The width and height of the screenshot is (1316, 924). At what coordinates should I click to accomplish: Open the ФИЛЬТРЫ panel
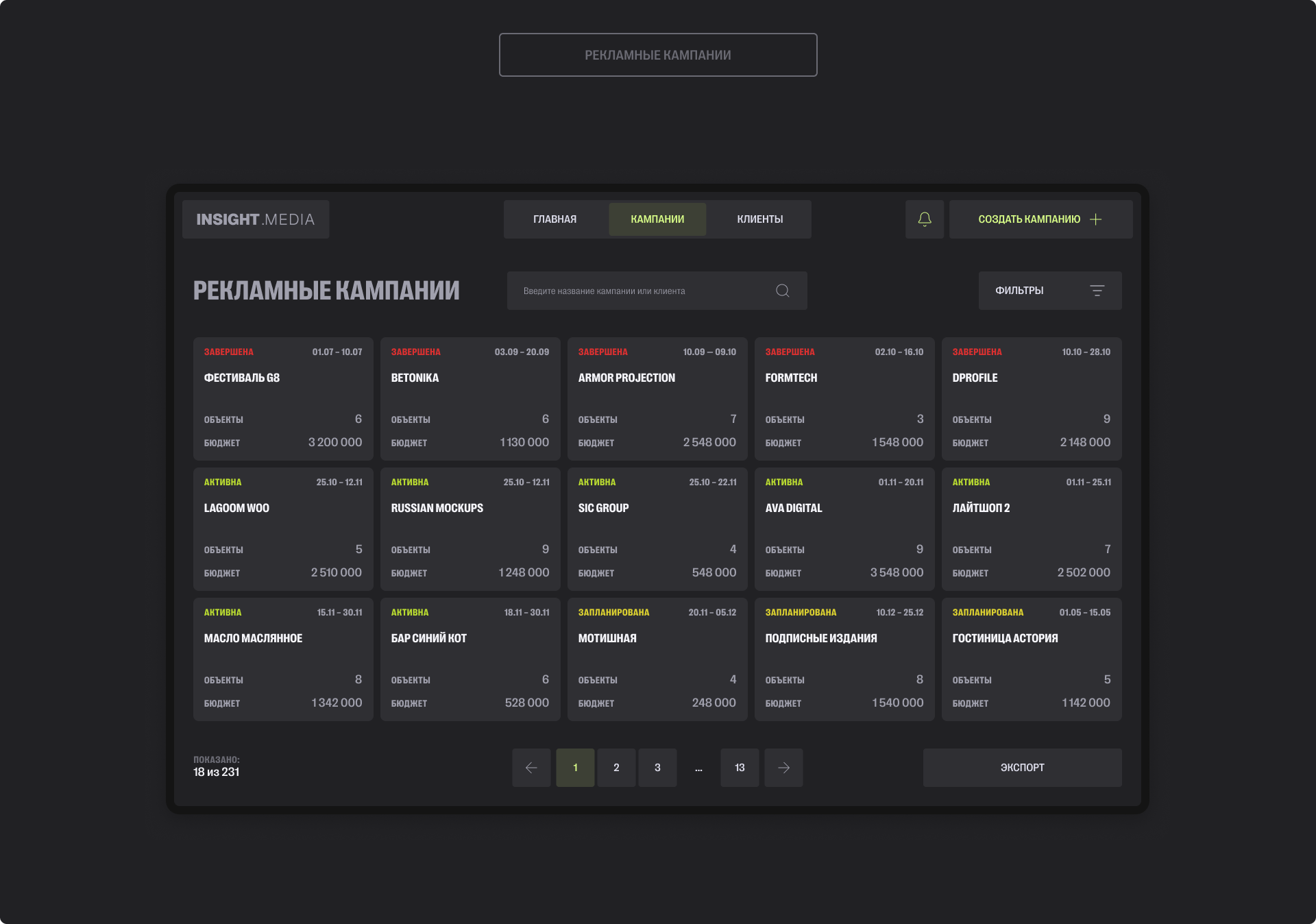point(1019,290)
